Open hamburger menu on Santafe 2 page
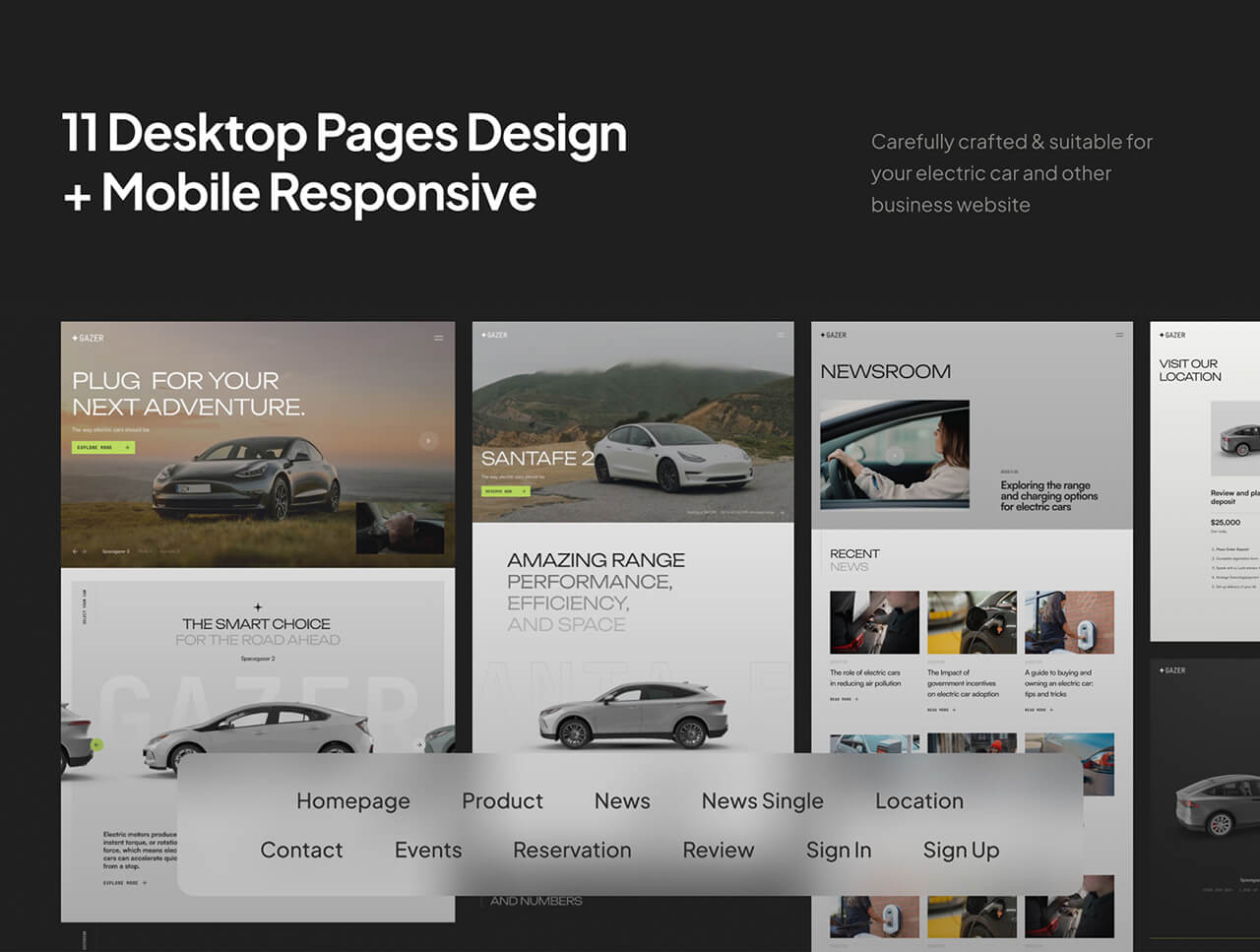Image resolution: width=1260 pixels, height=952 pixels. tap(781, 335)
